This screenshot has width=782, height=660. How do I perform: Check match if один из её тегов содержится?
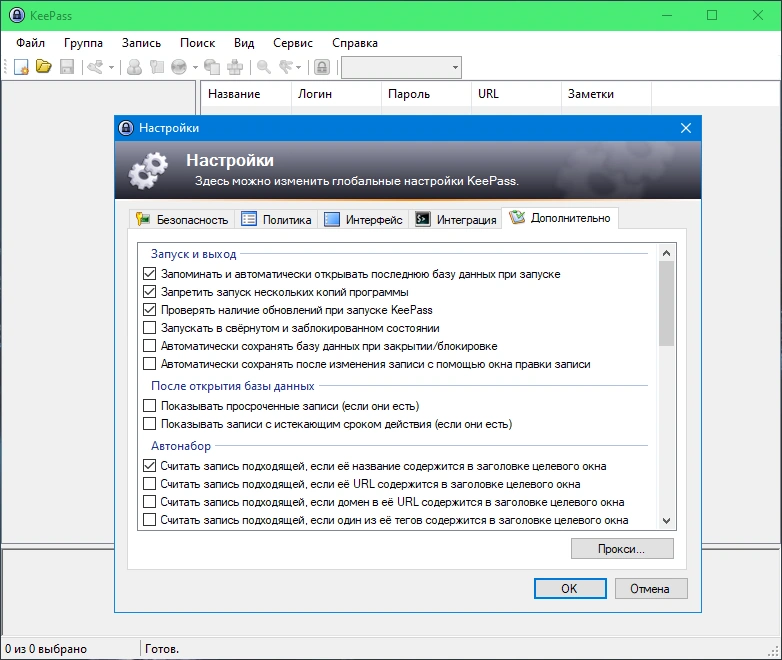pyautogui.click(x=149, y=520)
